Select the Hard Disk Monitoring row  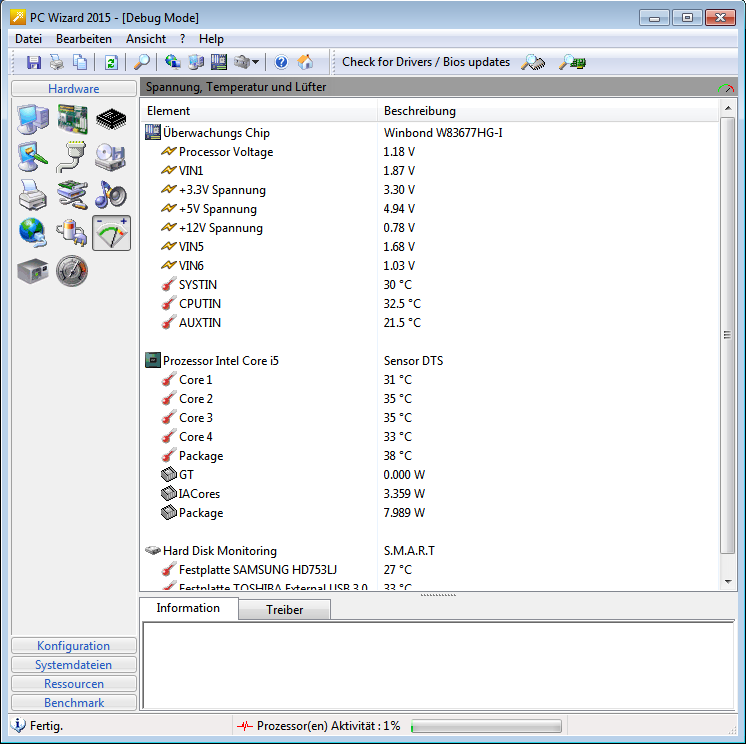click(x=429, y=551)
